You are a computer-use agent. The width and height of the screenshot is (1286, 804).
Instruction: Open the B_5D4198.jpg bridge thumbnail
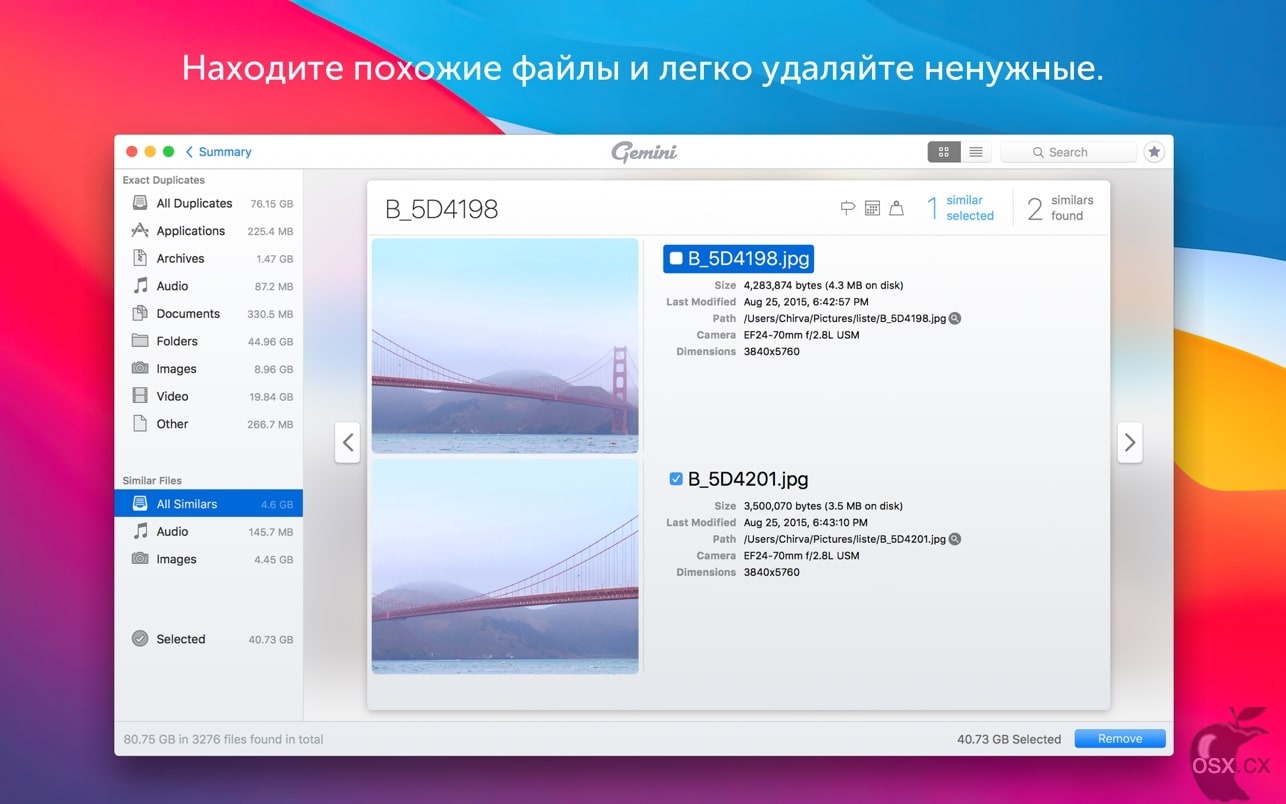coord(505,346)
